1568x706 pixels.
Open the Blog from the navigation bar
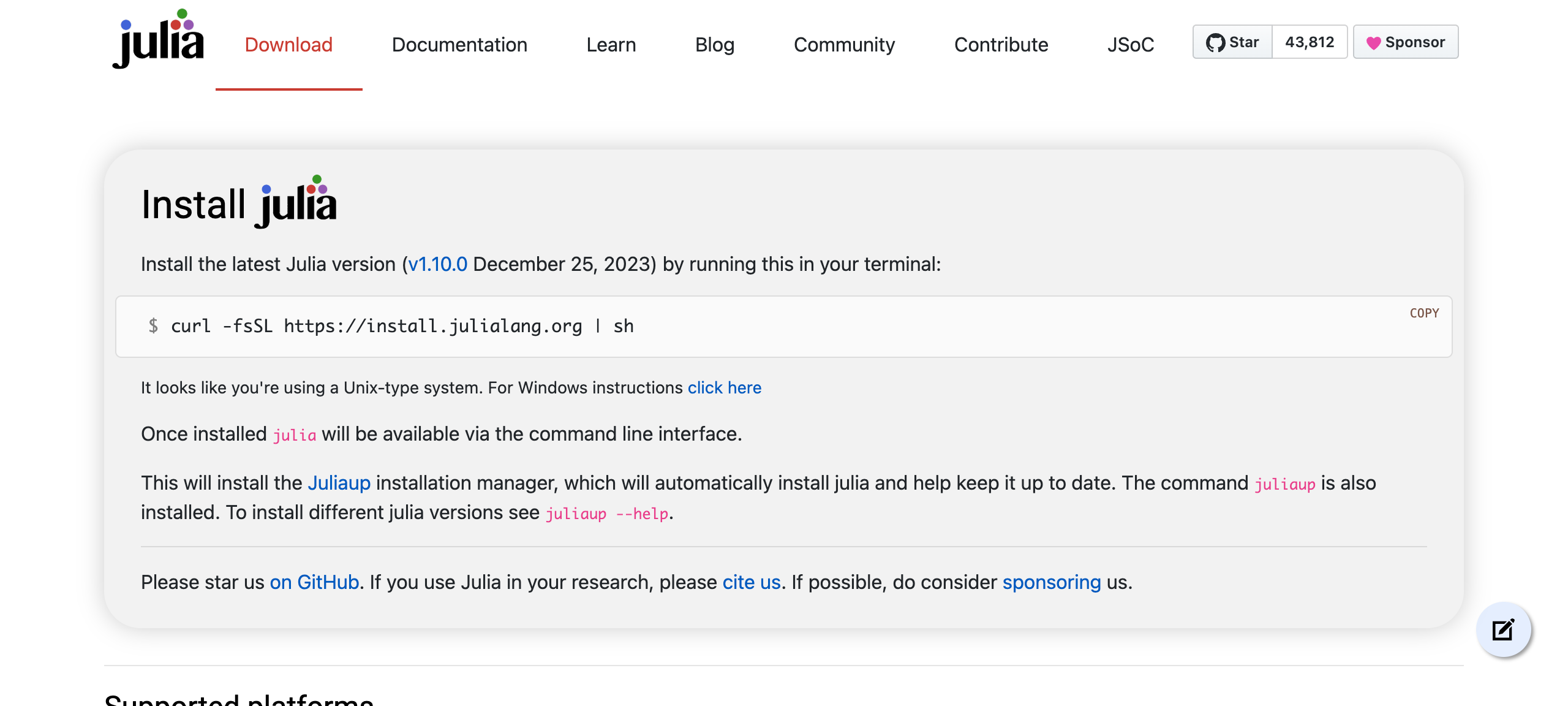click(x=714, y=45)
